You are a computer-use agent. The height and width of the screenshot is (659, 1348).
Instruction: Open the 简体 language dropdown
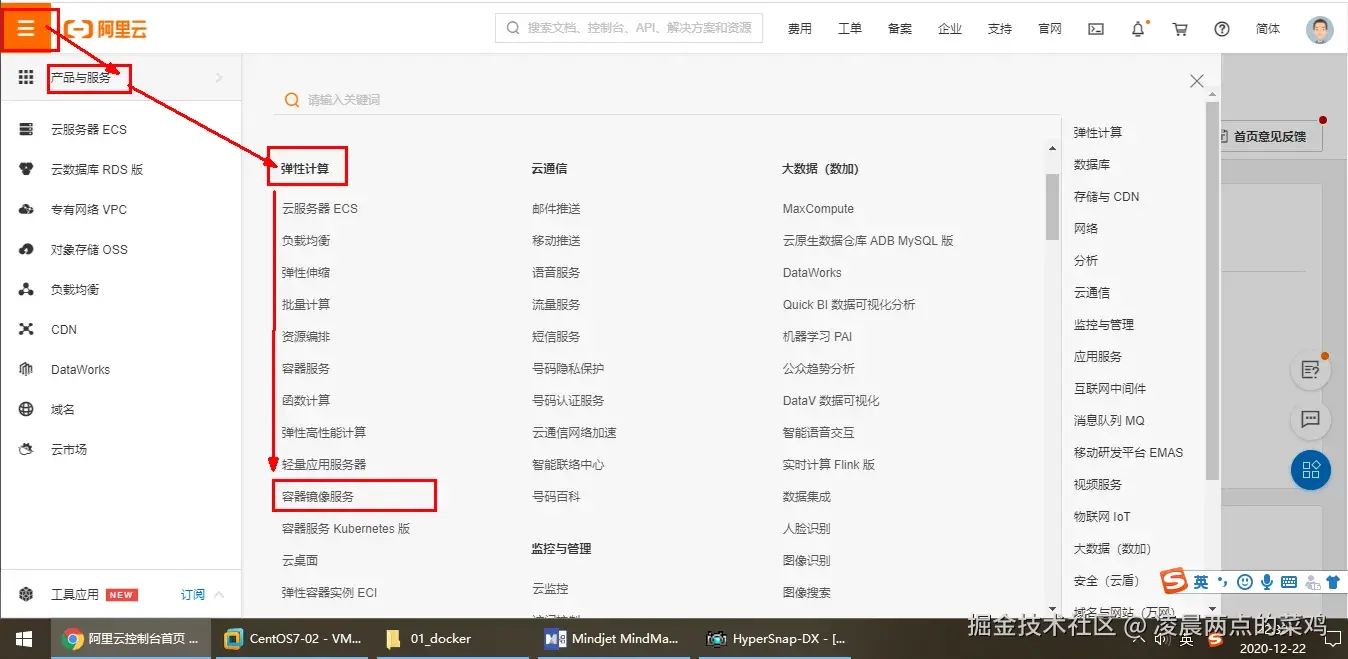click(x=1268, y=29)
